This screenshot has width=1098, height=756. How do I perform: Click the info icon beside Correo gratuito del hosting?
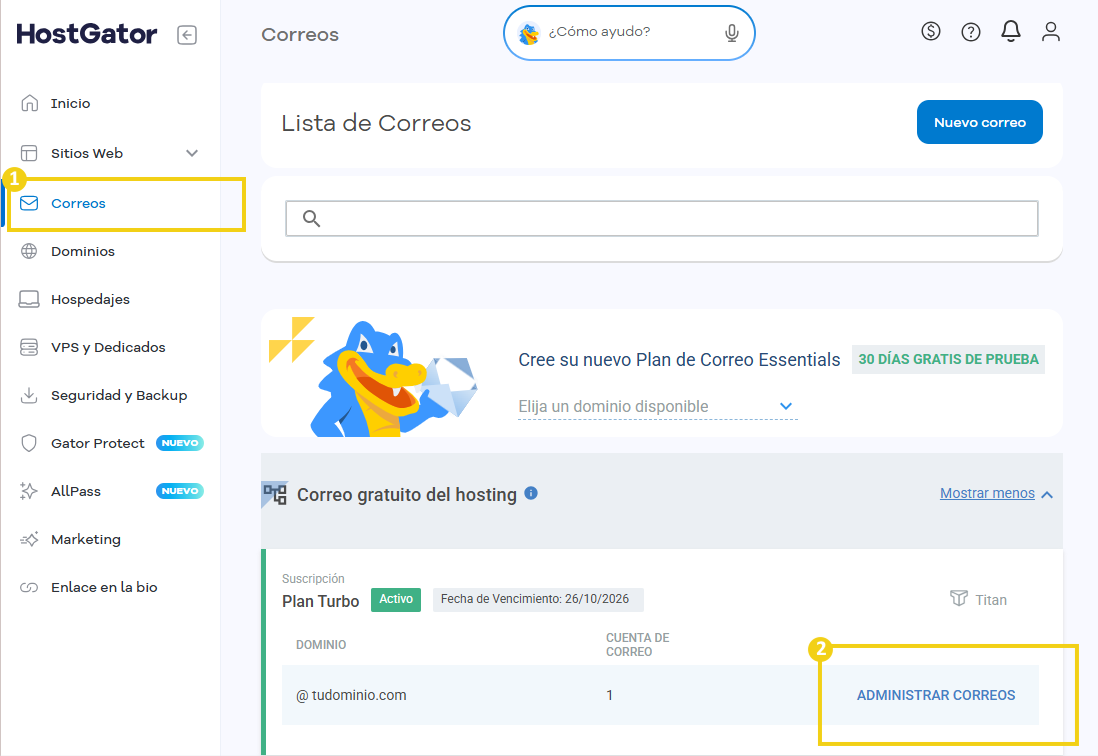click(531, 493)
